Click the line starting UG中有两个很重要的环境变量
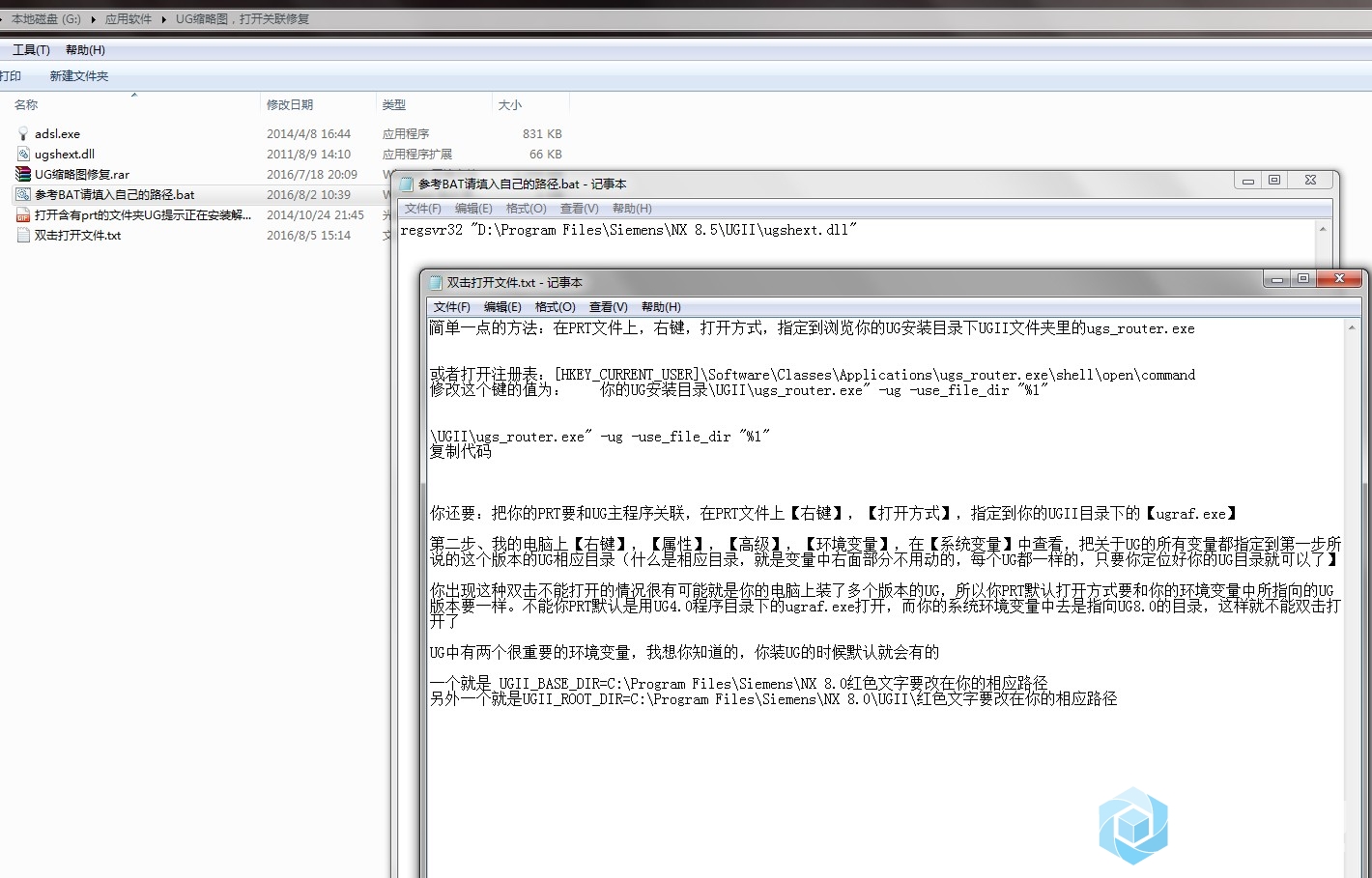The image size is (1372, 878). (x=684, y=653)
